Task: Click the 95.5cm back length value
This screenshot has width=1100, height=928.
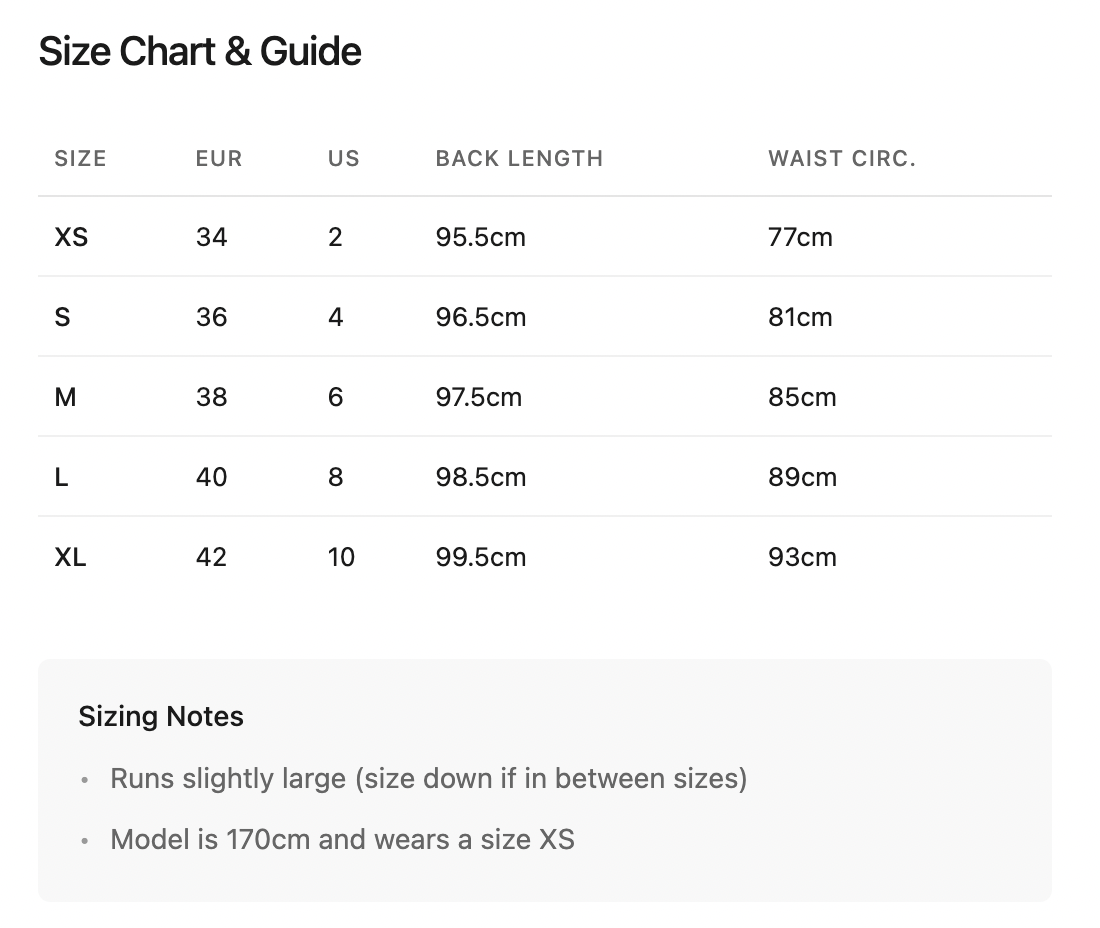Action: click(480, 237)
